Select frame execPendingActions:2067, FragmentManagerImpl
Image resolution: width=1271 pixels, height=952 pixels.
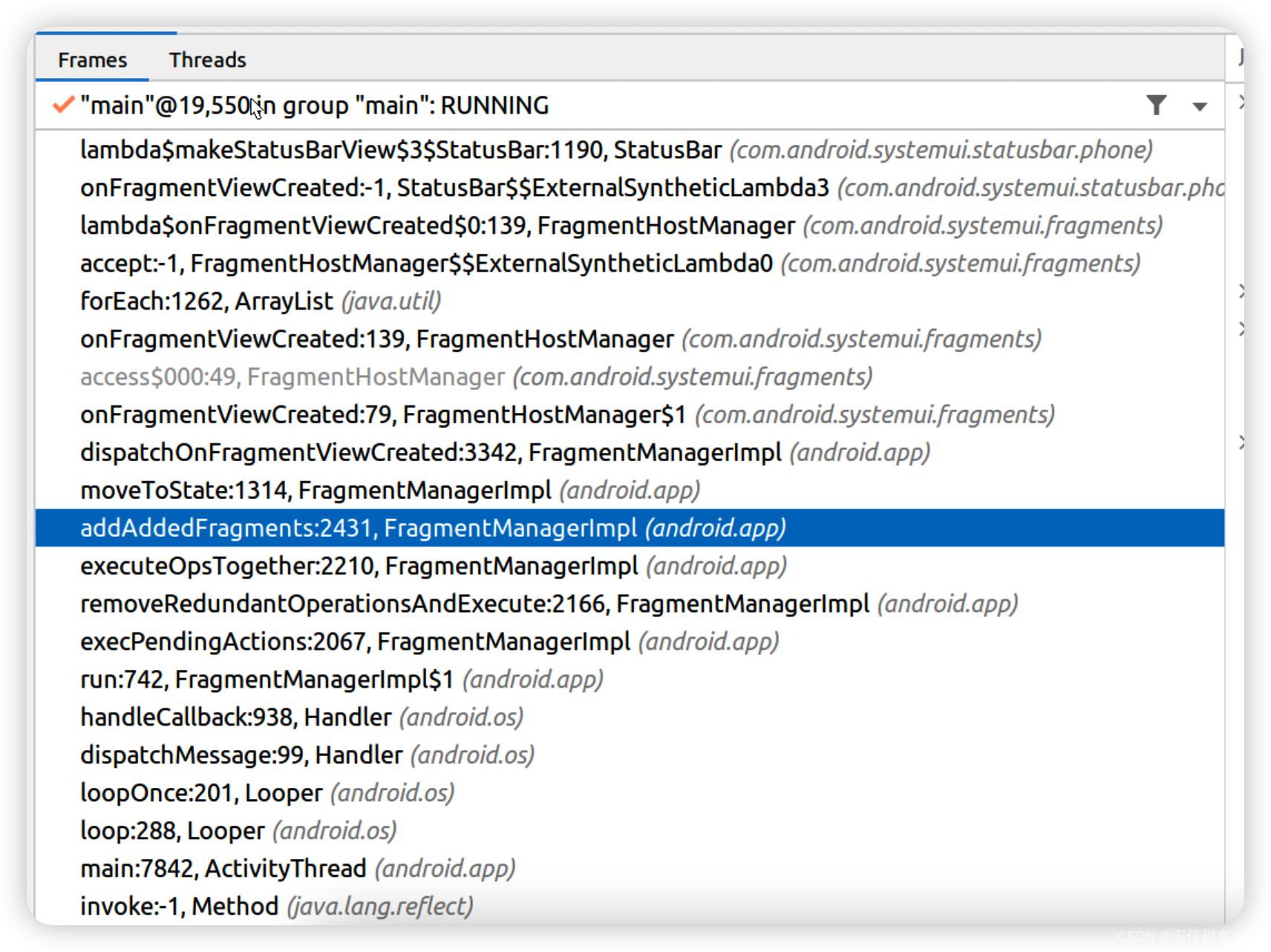(x=630, y=642)
